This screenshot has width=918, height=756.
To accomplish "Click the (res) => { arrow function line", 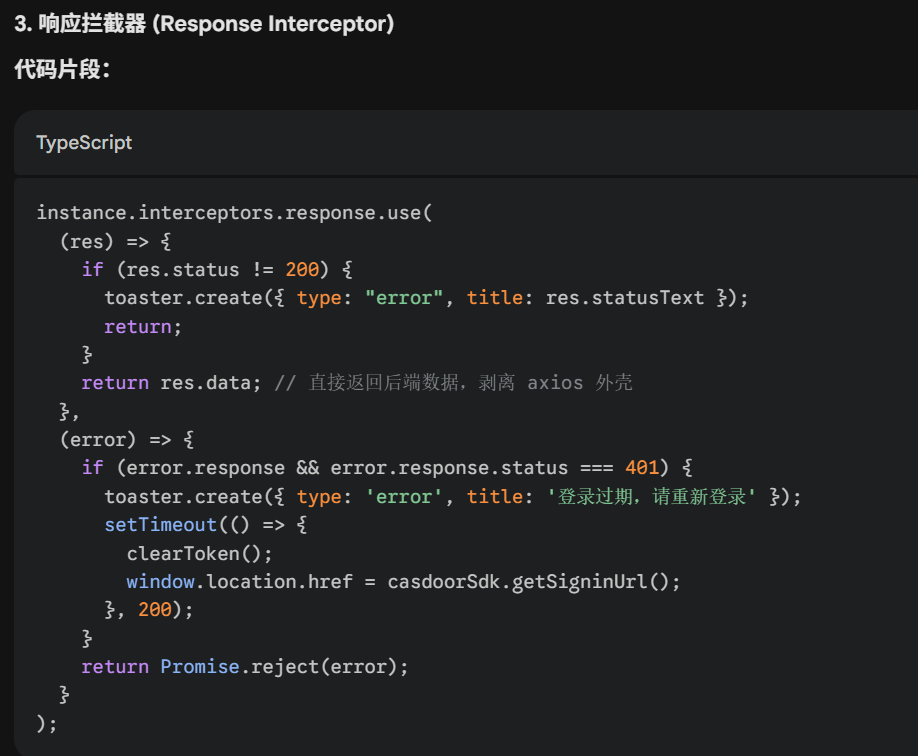I will pyautogui.click(x=116, y=241).
